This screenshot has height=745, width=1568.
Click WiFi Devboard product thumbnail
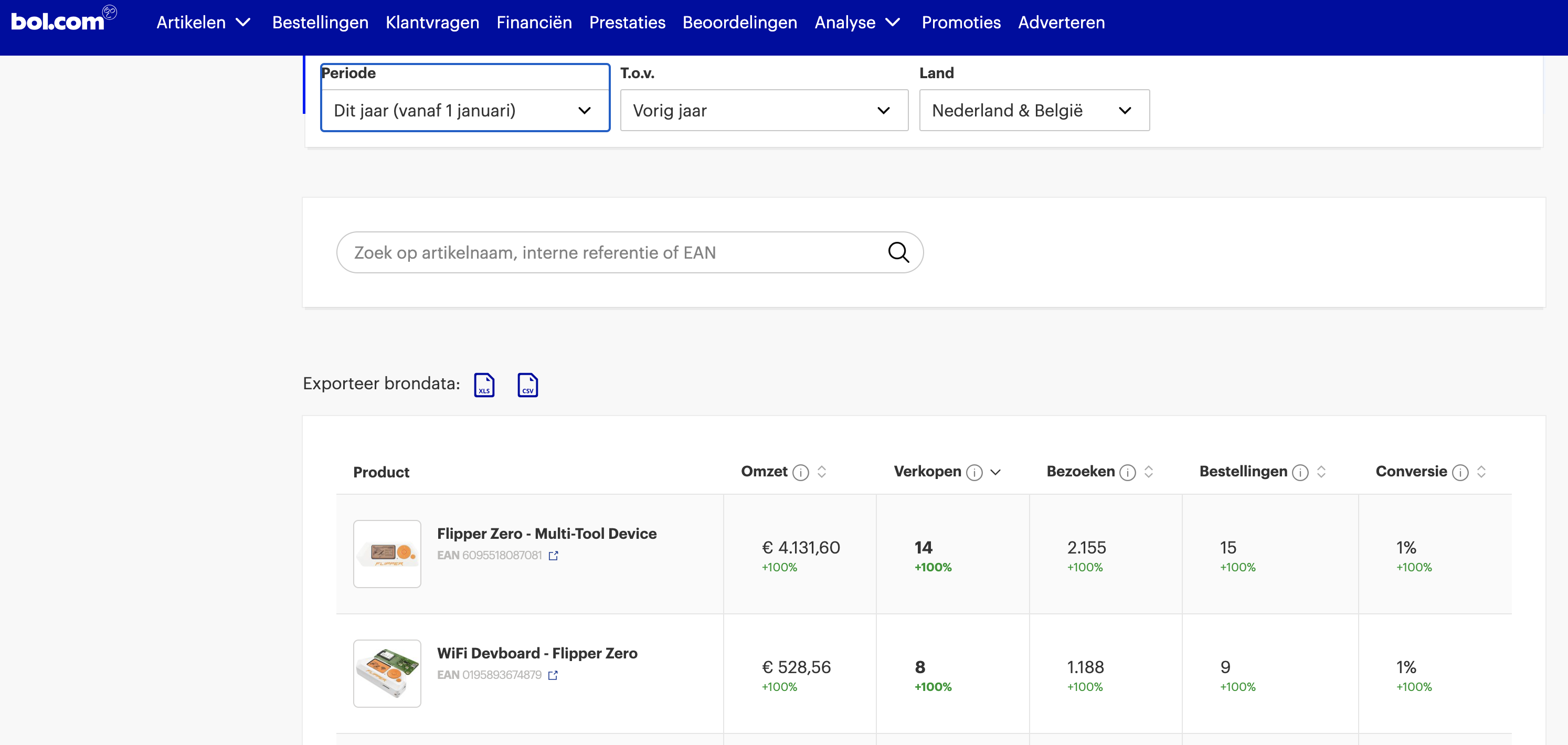click(387, 673)
